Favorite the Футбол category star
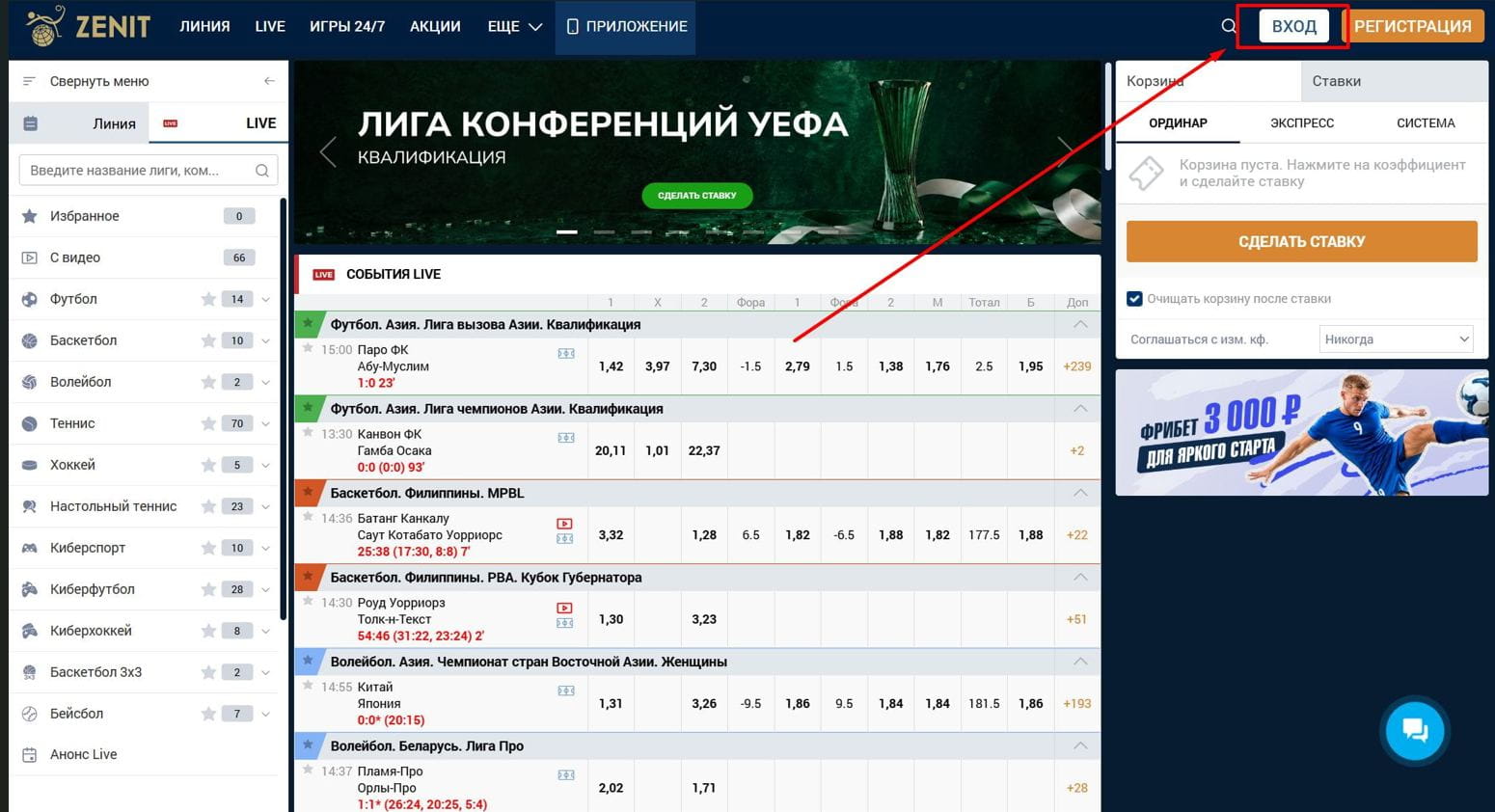Screen dimensions: 1495x812 208,299
